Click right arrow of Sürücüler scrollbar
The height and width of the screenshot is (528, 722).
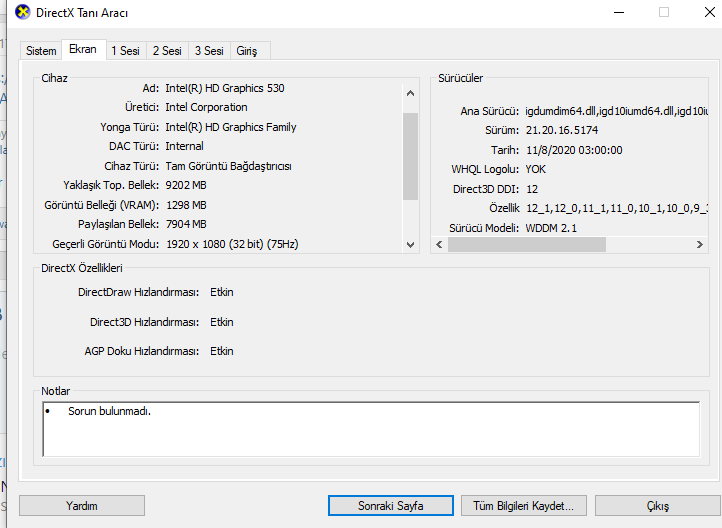coord(699,244)
